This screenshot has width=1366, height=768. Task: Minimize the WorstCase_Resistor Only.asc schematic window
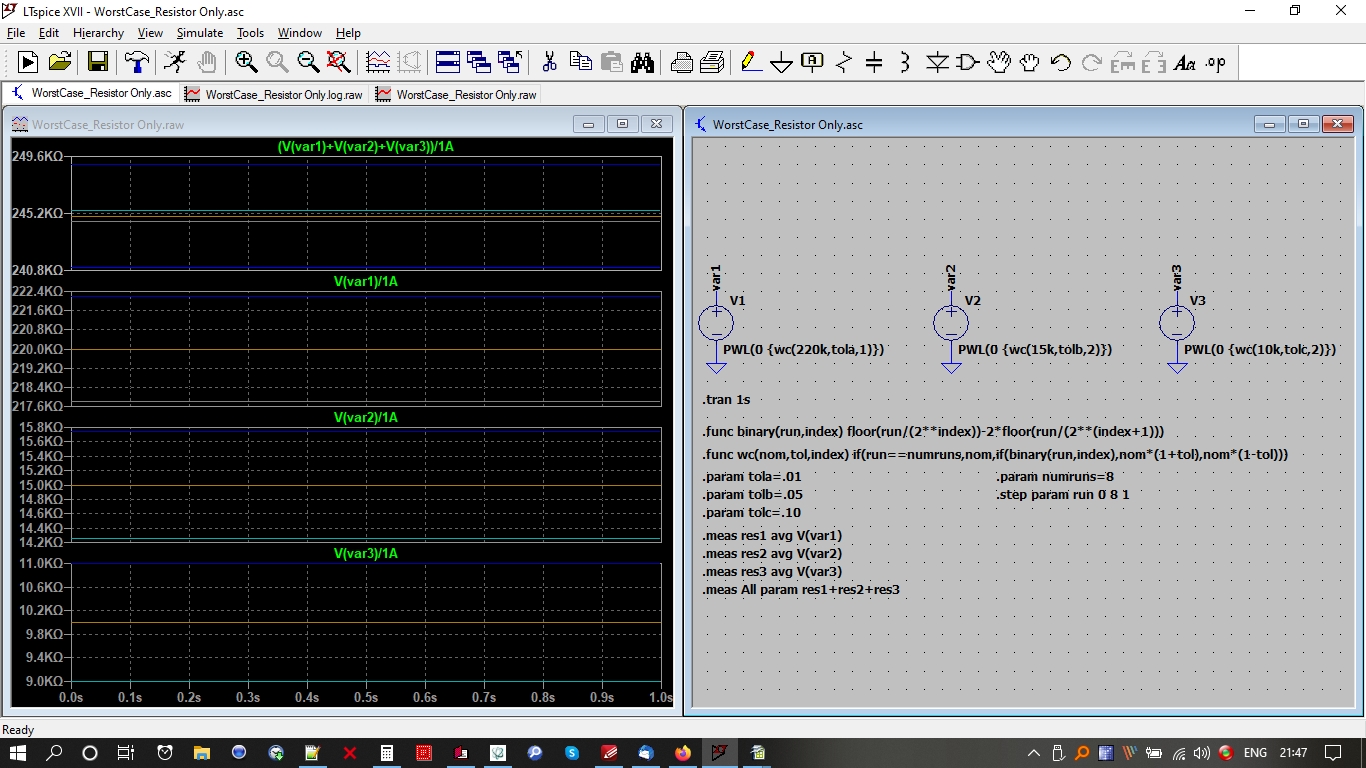click(x=1270, y=124)
